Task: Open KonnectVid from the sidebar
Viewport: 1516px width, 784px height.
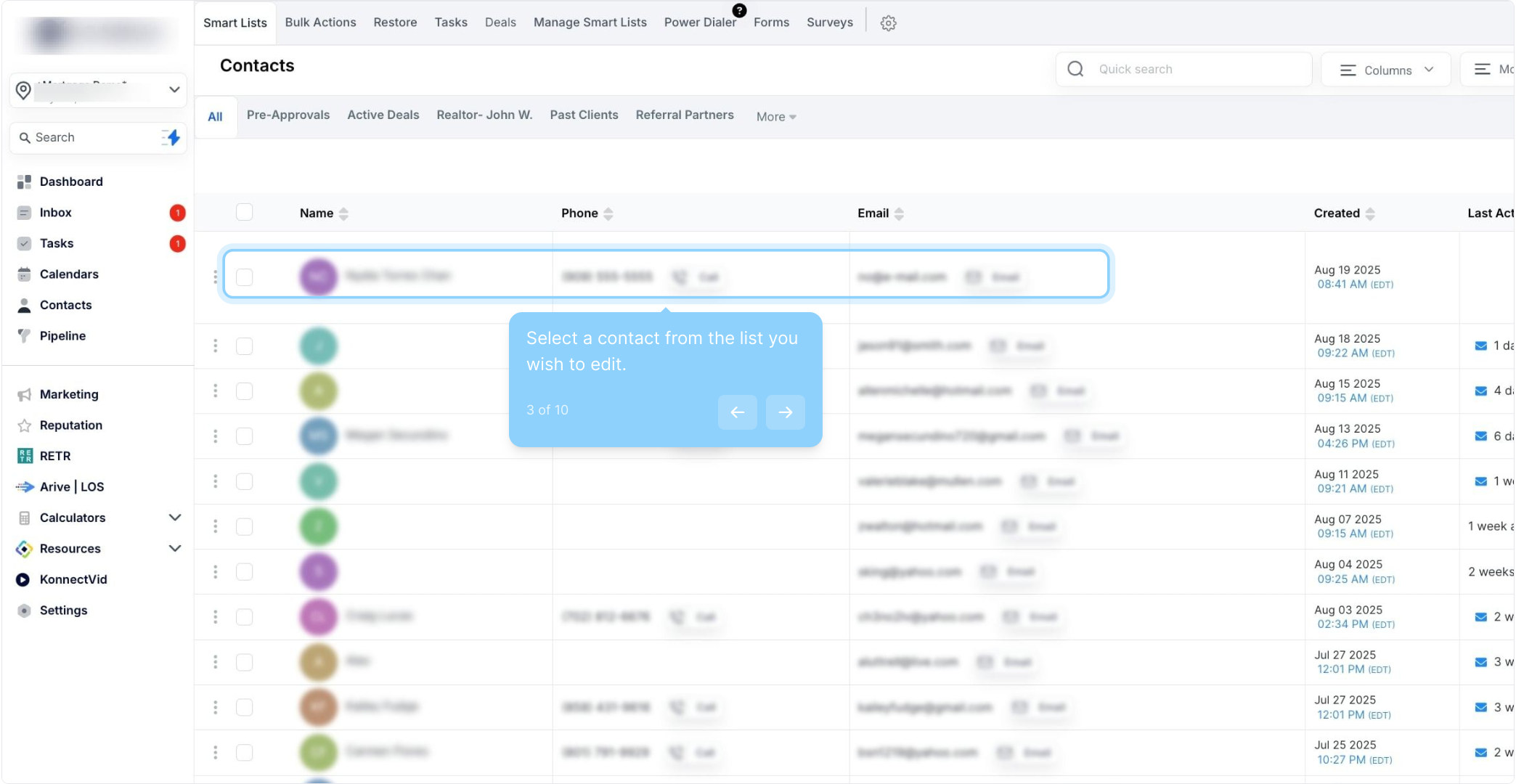Action: point(73,579)
